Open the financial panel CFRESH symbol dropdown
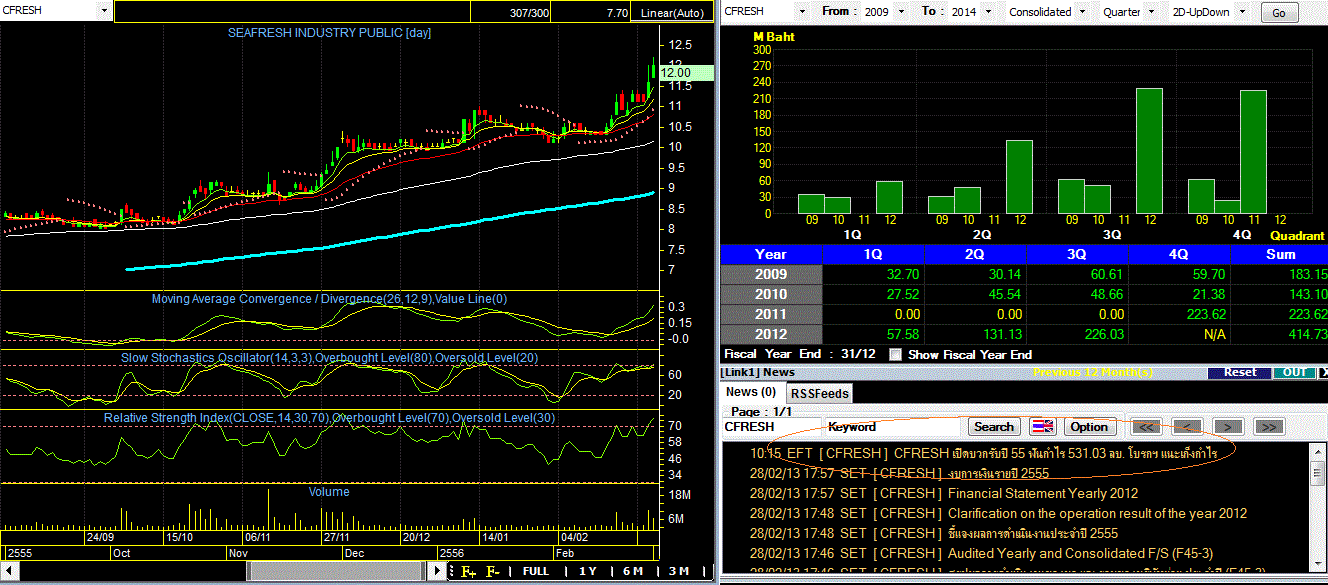1328x585 pixels. click(x=803, y=12)
